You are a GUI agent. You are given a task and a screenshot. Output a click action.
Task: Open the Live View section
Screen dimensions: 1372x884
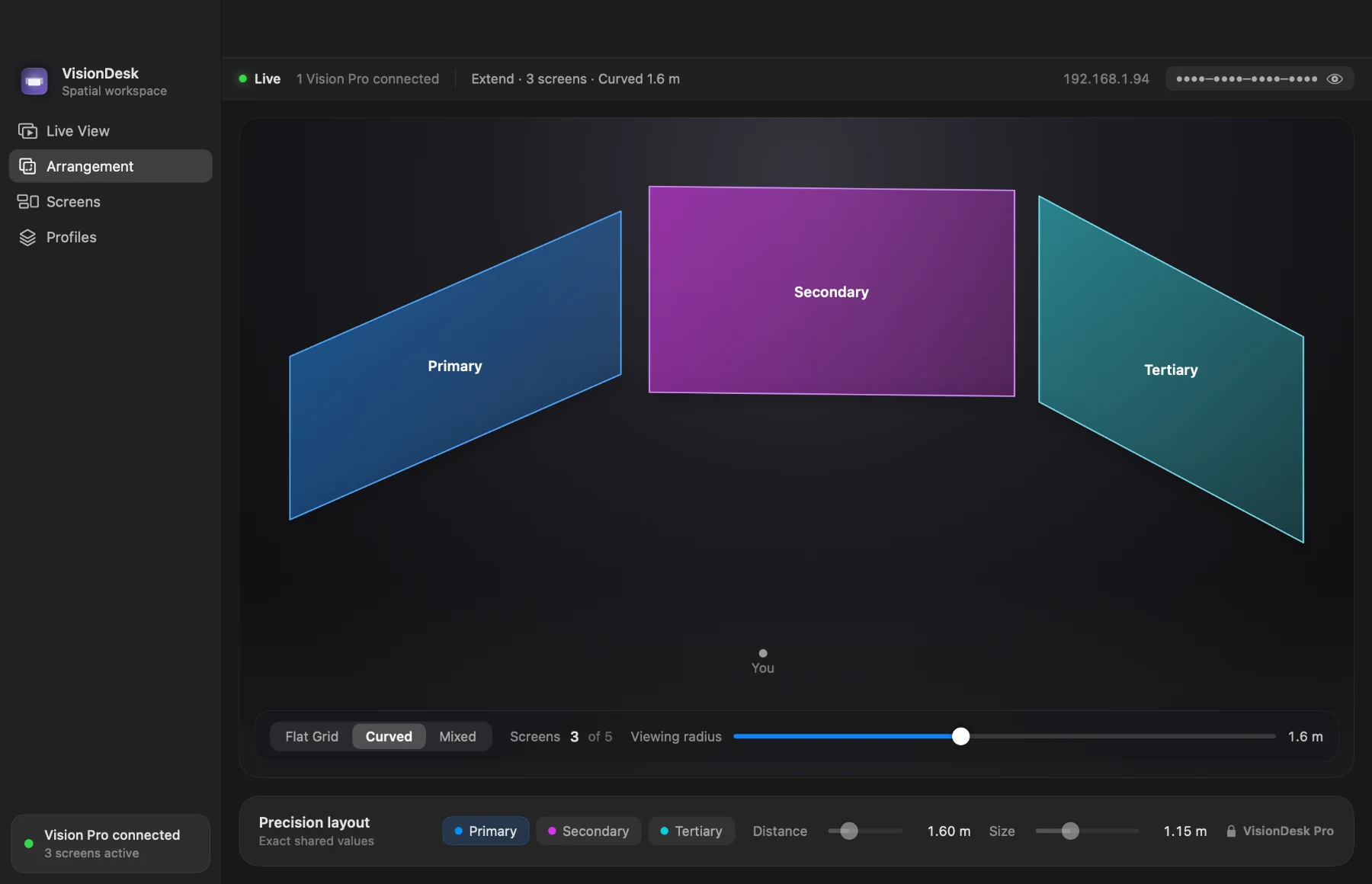111,131
